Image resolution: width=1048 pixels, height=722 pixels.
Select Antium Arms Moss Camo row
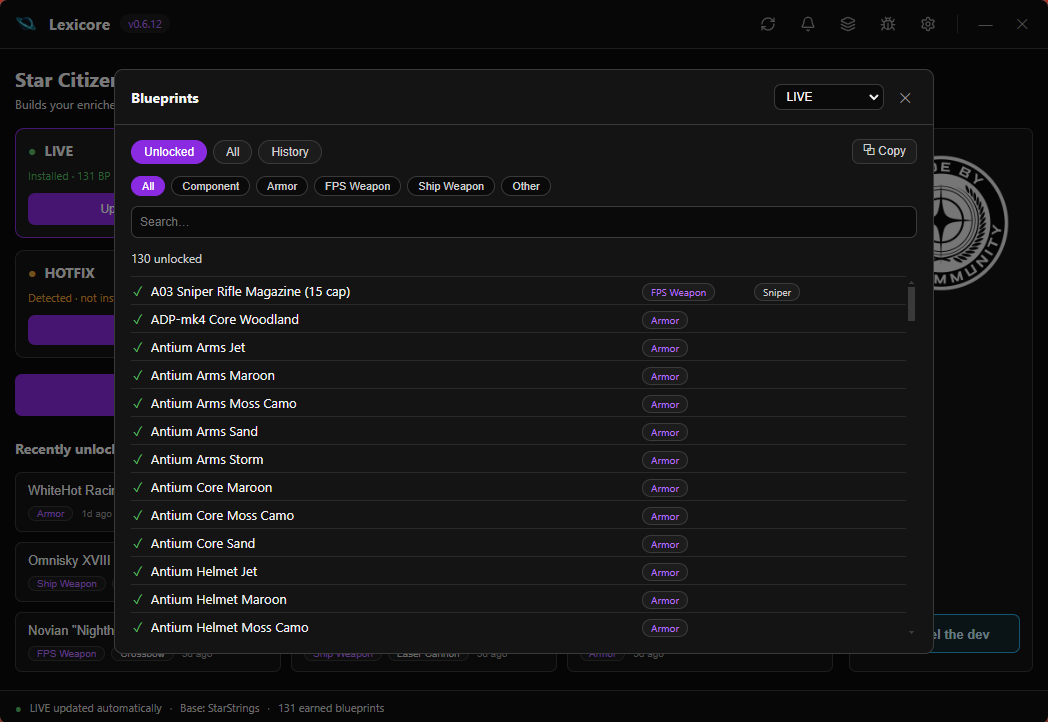(x=519, y=404)
